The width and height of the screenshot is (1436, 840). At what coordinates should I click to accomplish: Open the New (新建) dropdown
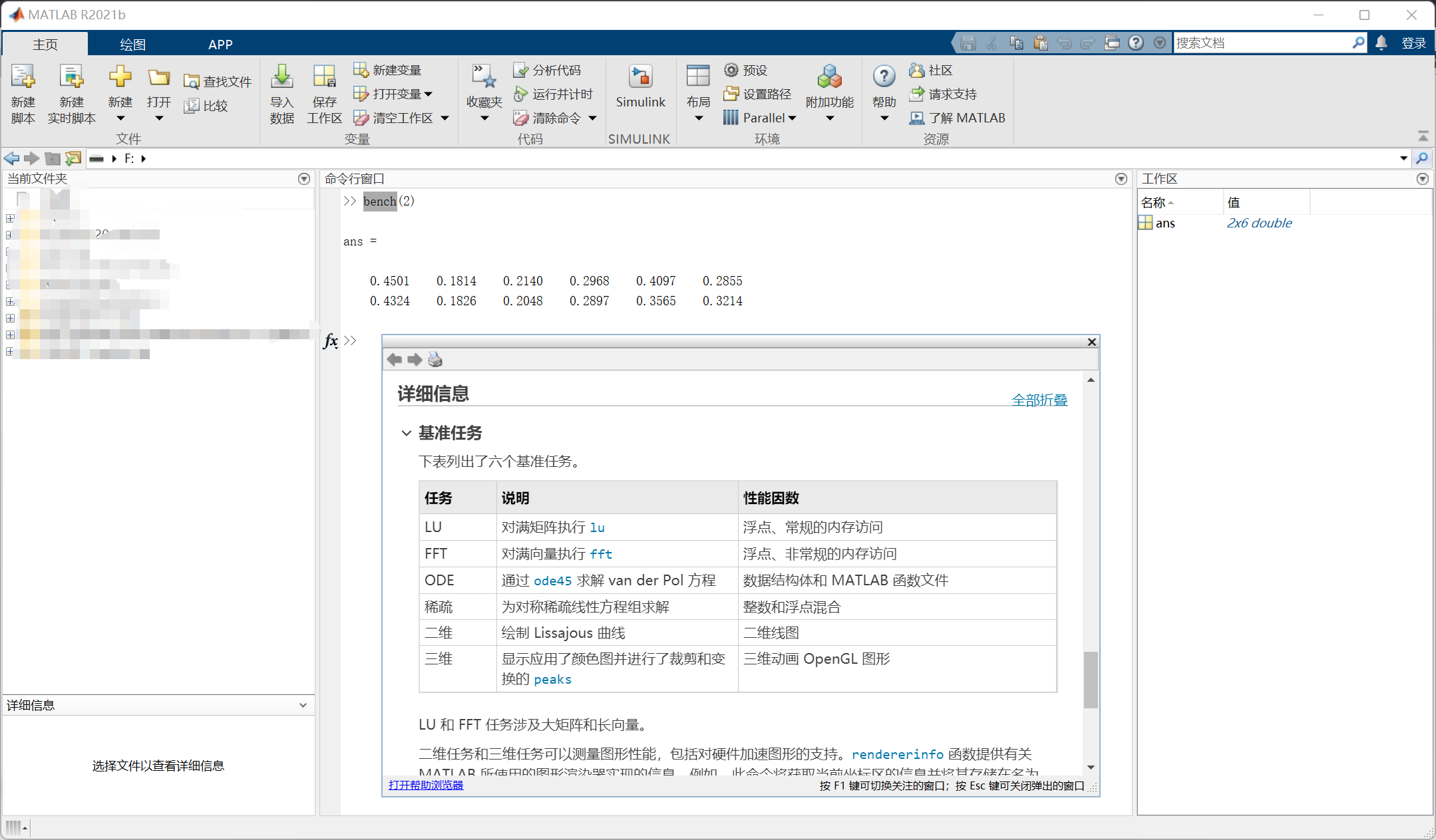click(120, 119)
